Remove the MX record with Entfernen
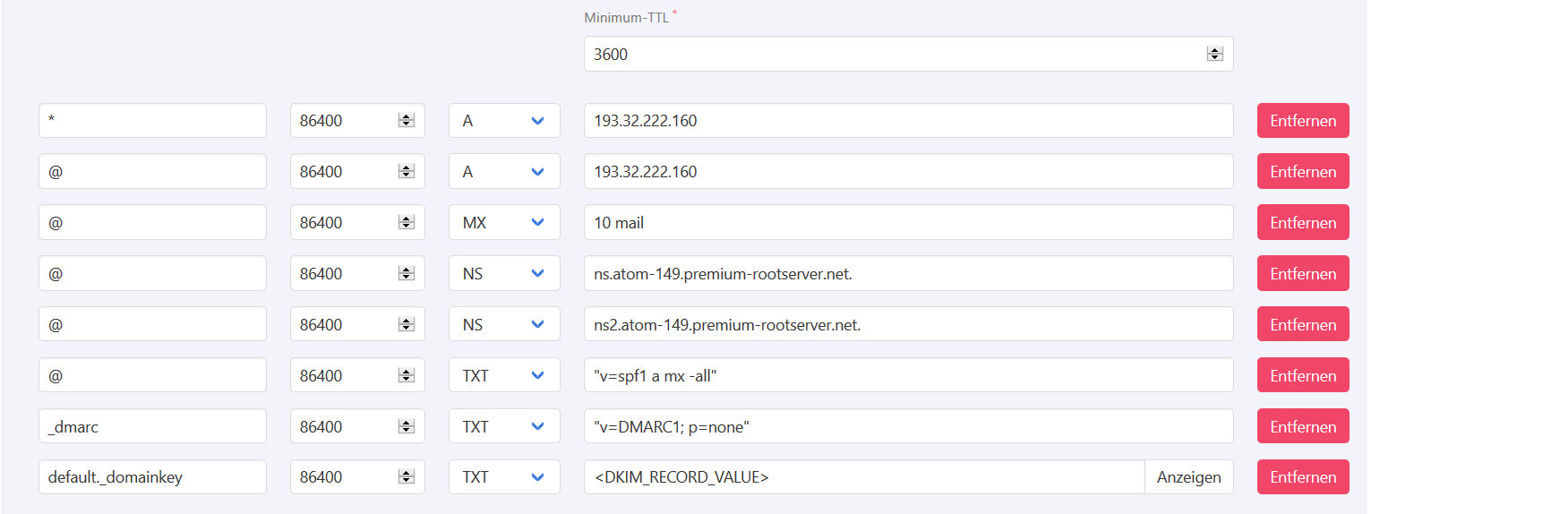The image size is (1568, 514). tap(1302, 223)
